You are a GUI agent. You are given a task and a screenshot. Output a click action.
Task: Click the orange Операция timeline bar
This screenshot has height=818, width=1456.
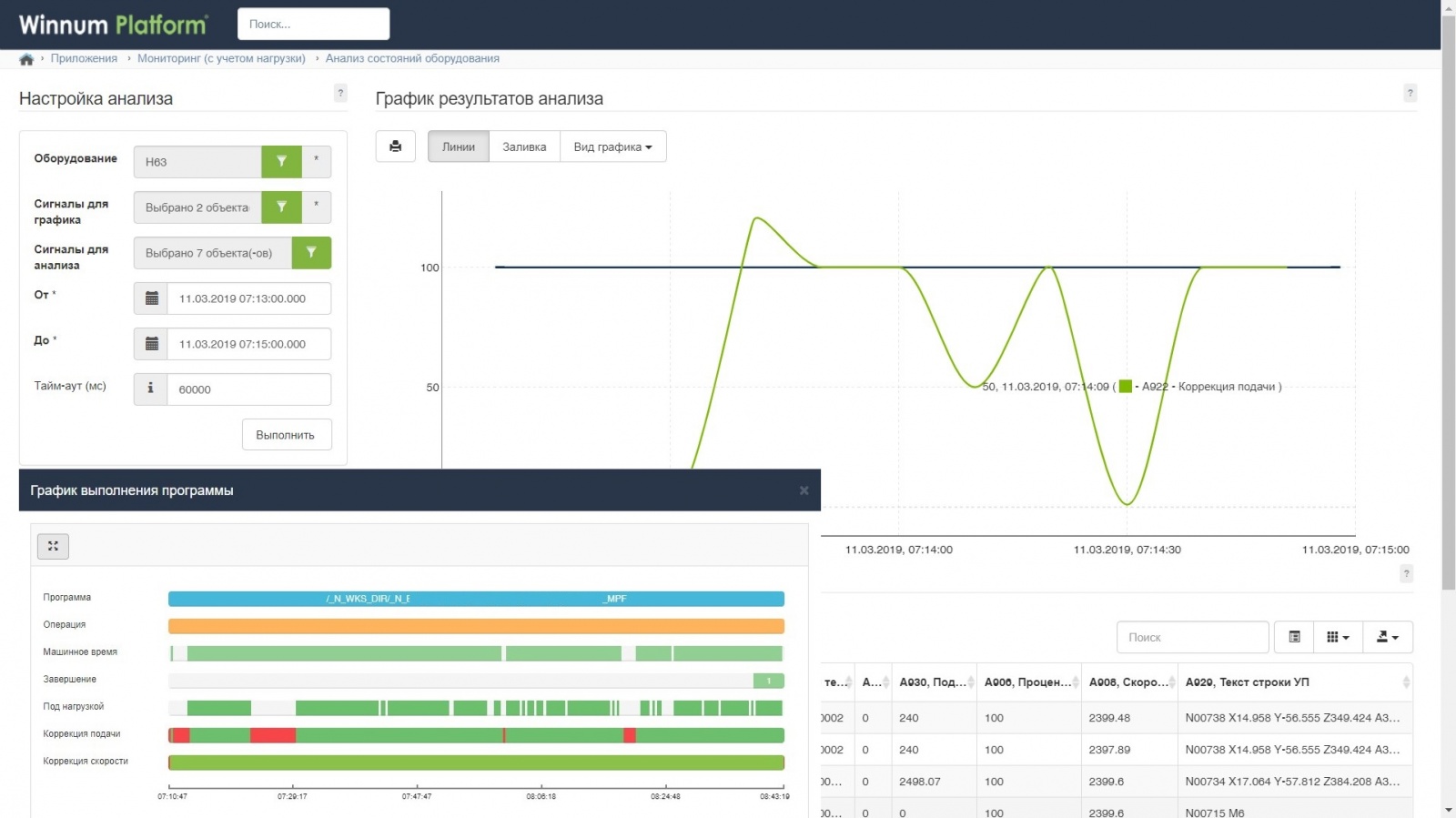pyautogui.click(x=476, y=626)
